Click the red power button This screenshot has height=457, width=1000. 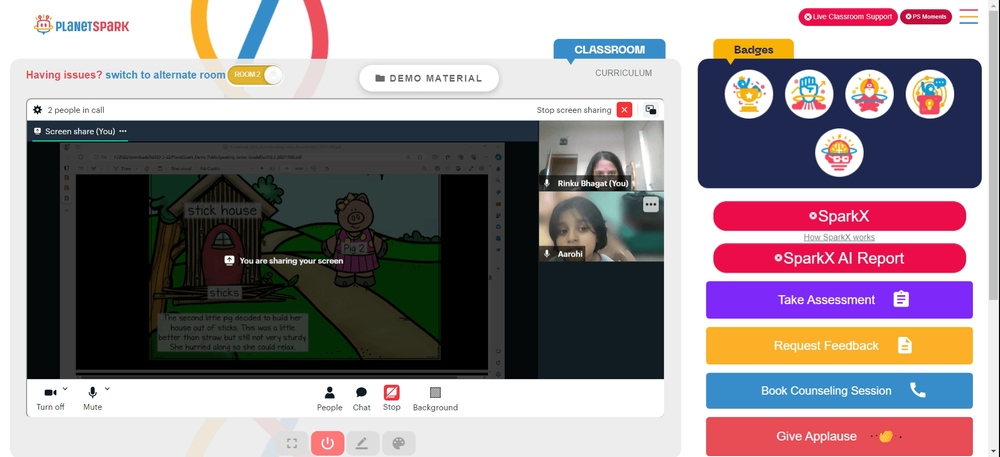[328, 443]
